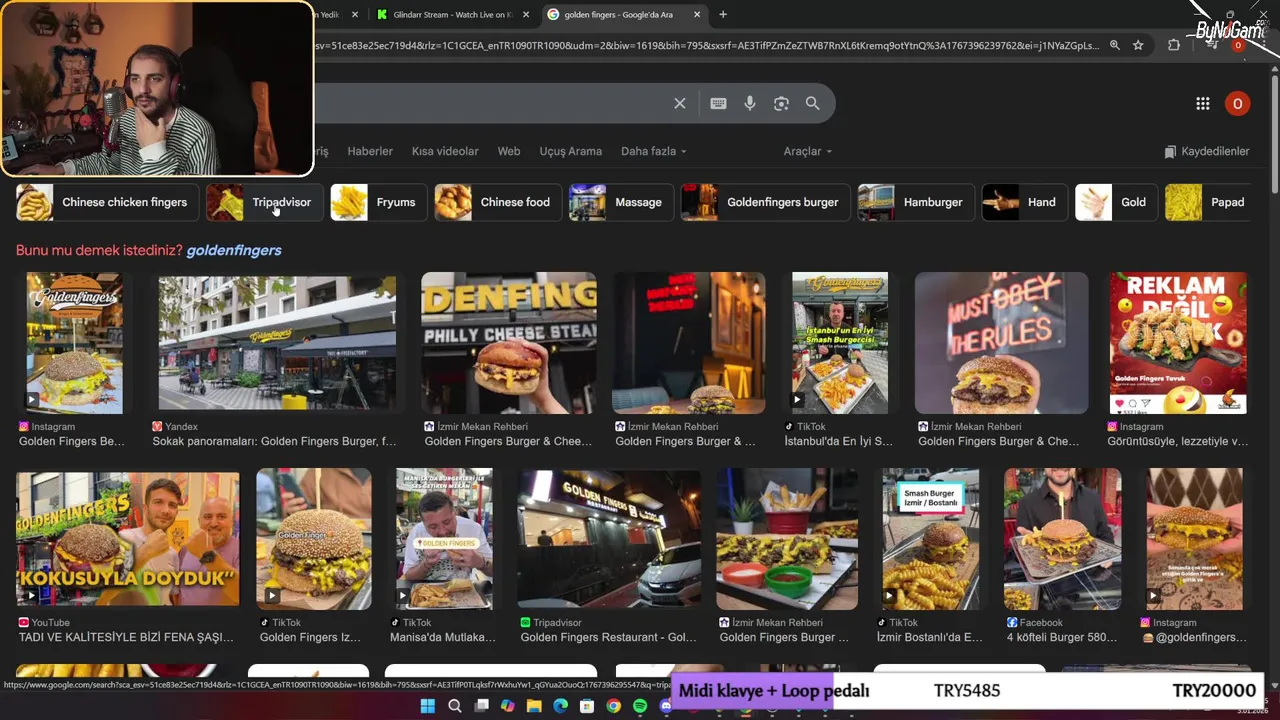This screenshot has width=1280, height=720.
Task: Open Microsoft Edge from the taskbar
Action: point(560,706)
